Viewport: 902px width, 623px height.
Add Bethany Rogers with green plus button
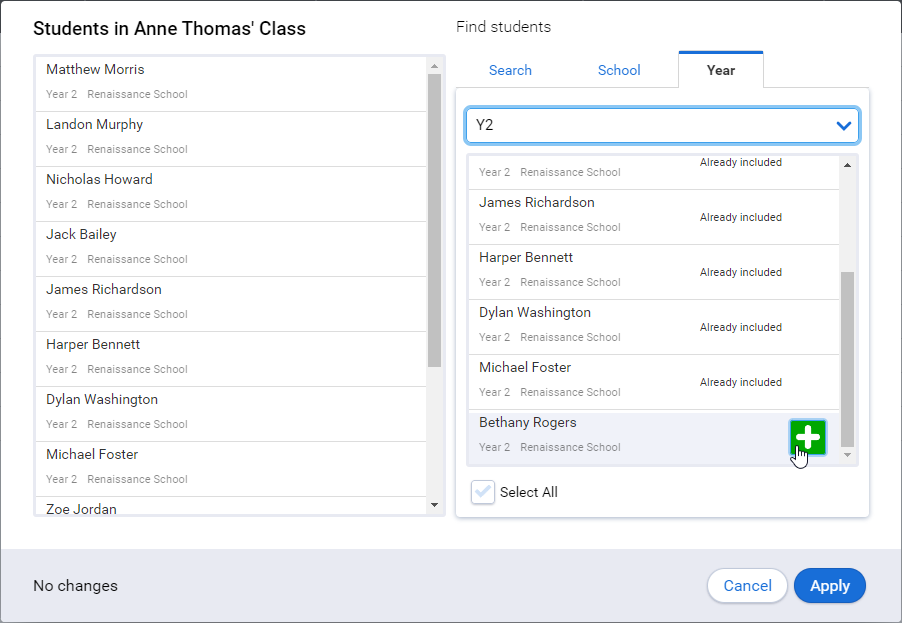click(808, 438)
